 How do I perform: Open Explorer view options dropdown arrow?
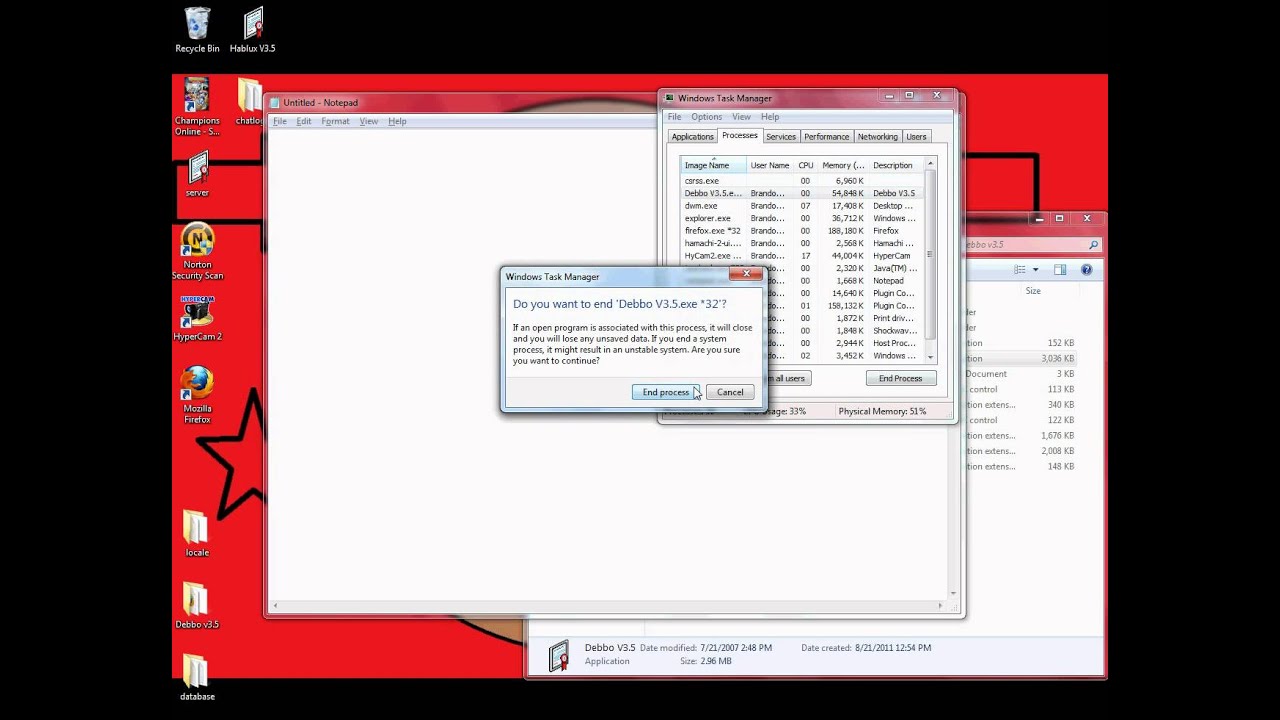click(1035, 270)
